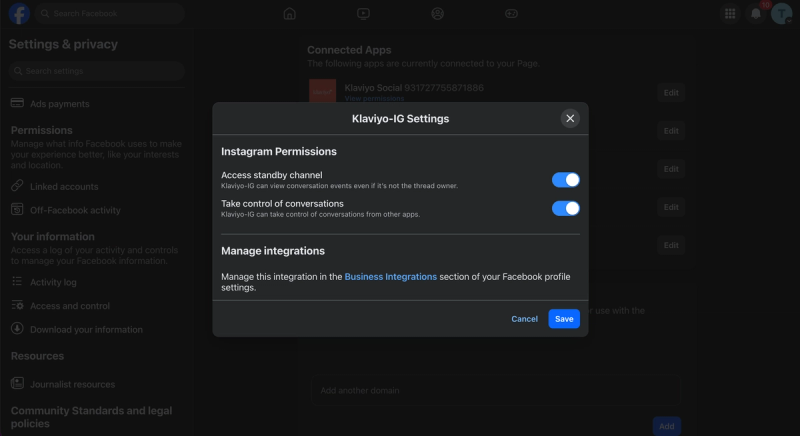The height and width of the screenshot is (436, 800).
Task: Open the apps grid menu icon
Action: [730, 14]
